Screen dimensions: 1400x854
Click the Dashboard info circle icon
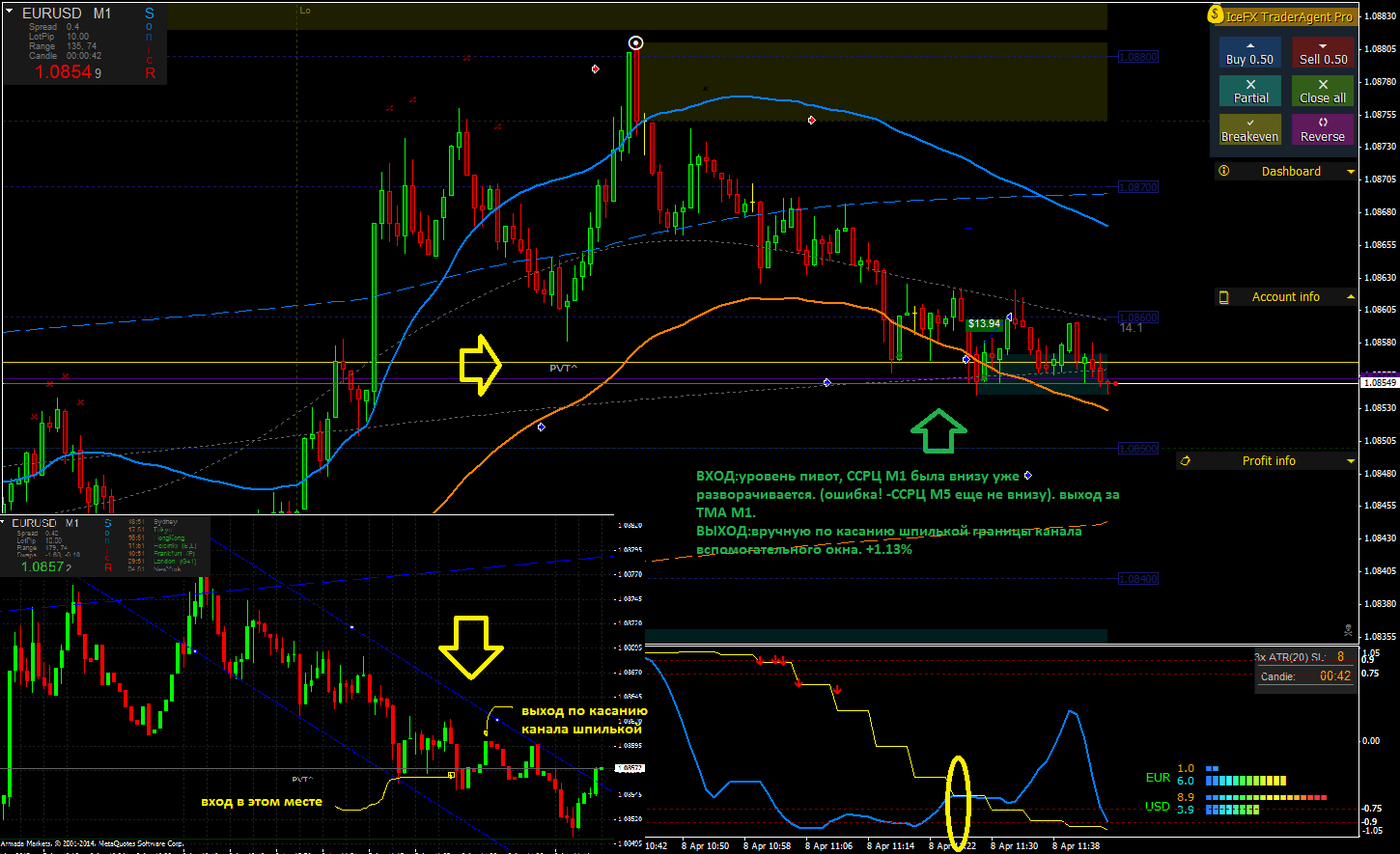point(1224,171)
